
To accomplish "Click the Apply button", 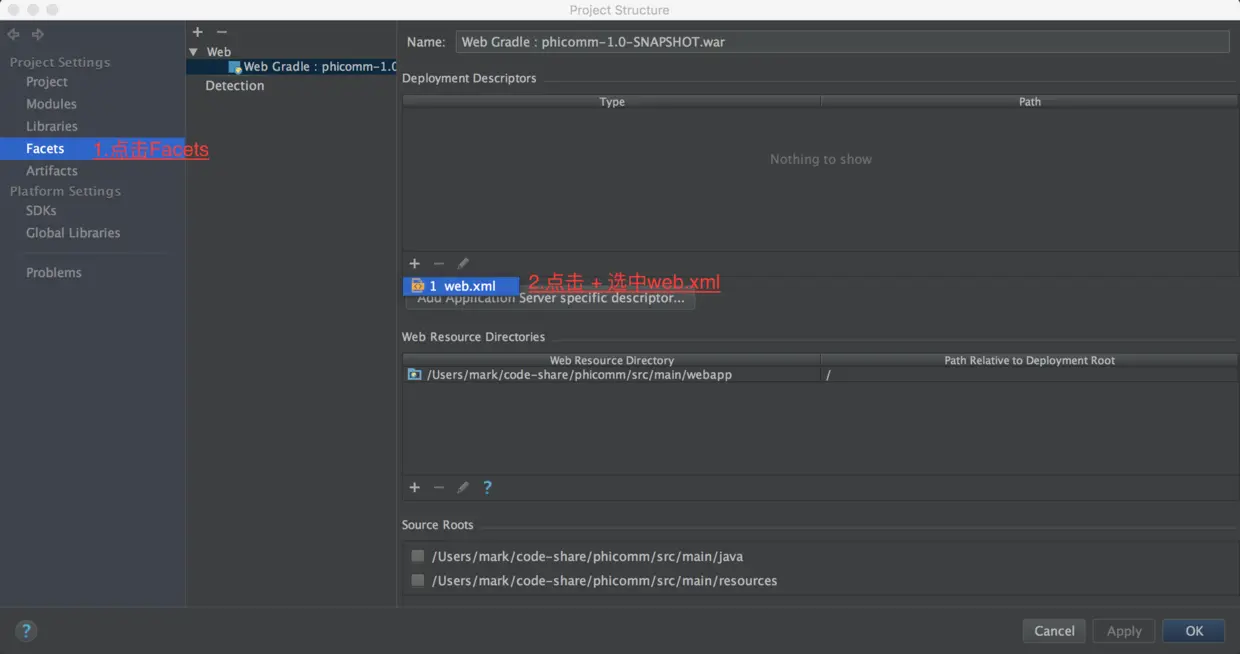I will click(x=1124, y=631).
